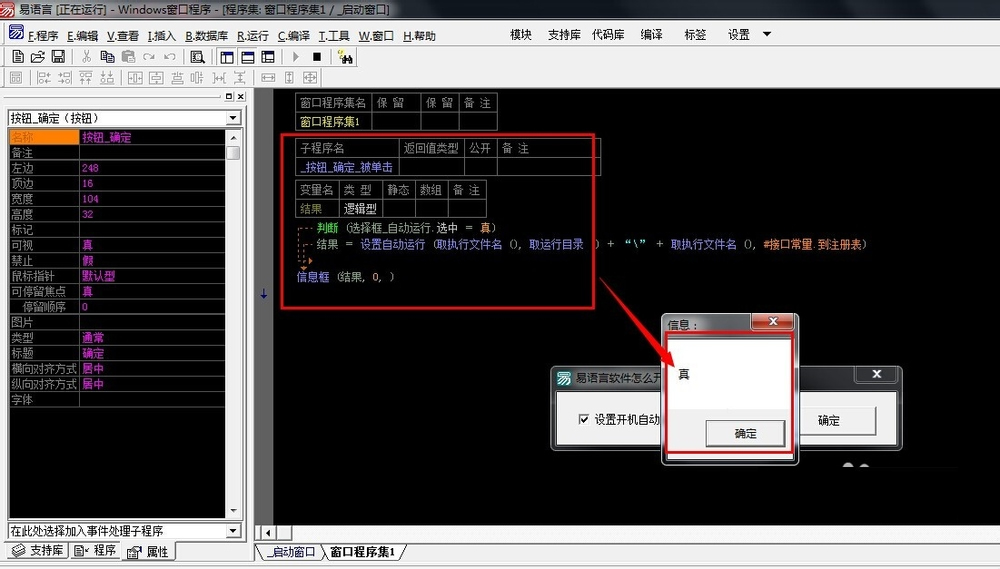Click the equal vertical spacing icon

pos(239,78)
